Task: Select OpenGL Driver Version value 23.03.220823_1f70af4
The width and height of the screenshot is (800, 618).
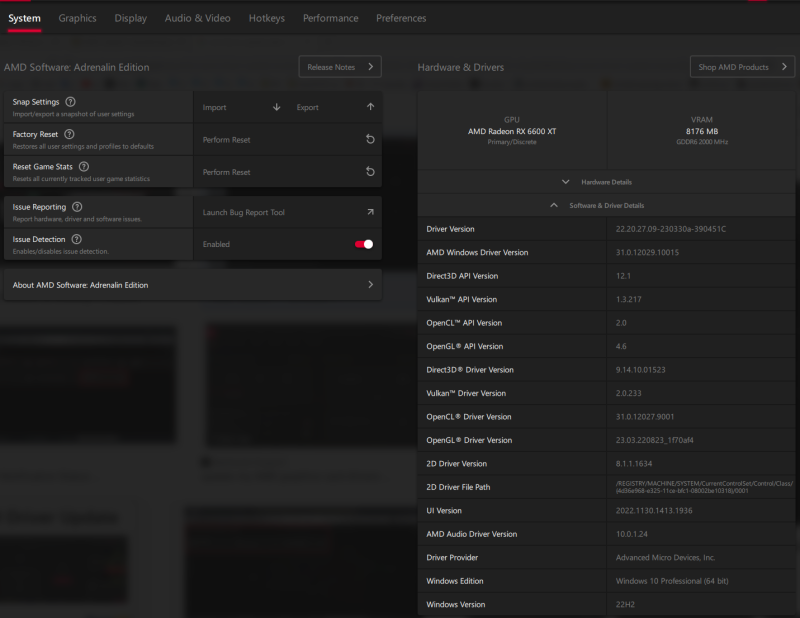Action: pos(654,440)
